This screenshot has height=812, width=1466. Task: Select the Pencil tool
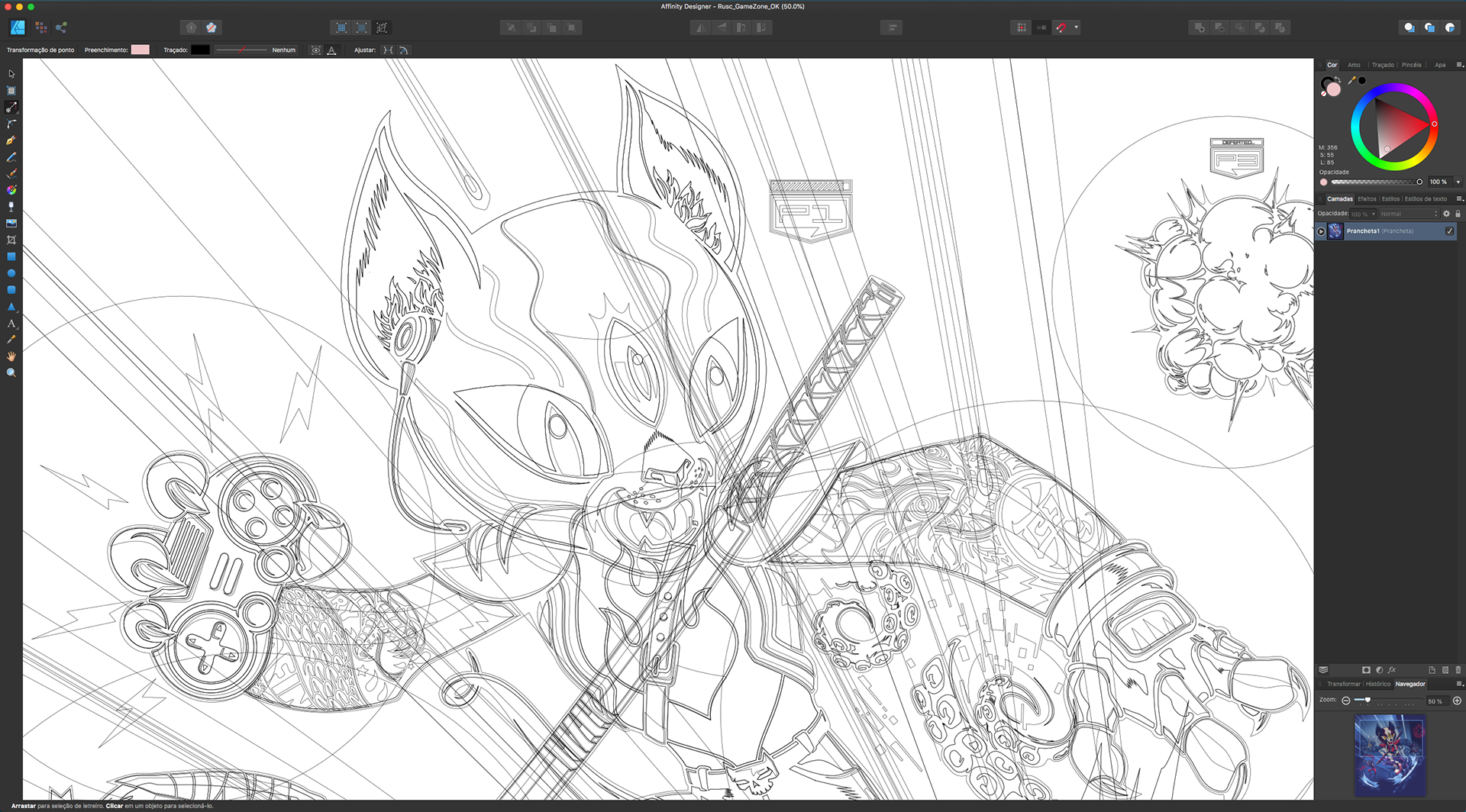pos(11,157)
